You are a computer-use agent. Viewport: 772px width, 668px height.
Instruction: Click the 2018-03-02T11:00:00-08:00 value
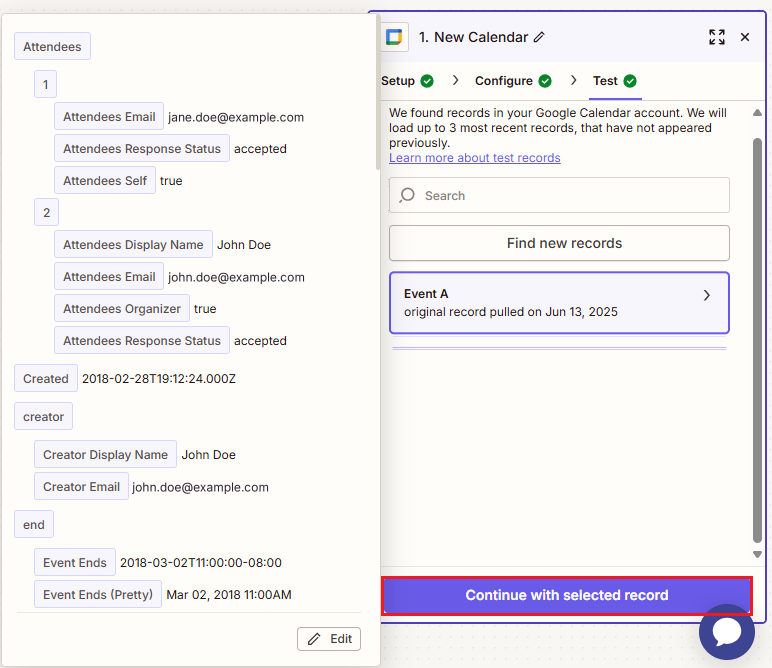pyautogui.click(x=201, y=563)
